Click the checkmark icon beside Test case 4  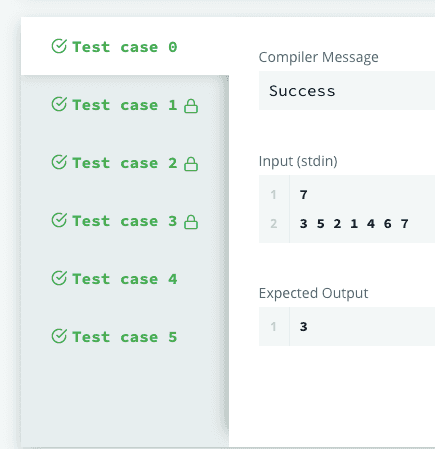(59, 278)
